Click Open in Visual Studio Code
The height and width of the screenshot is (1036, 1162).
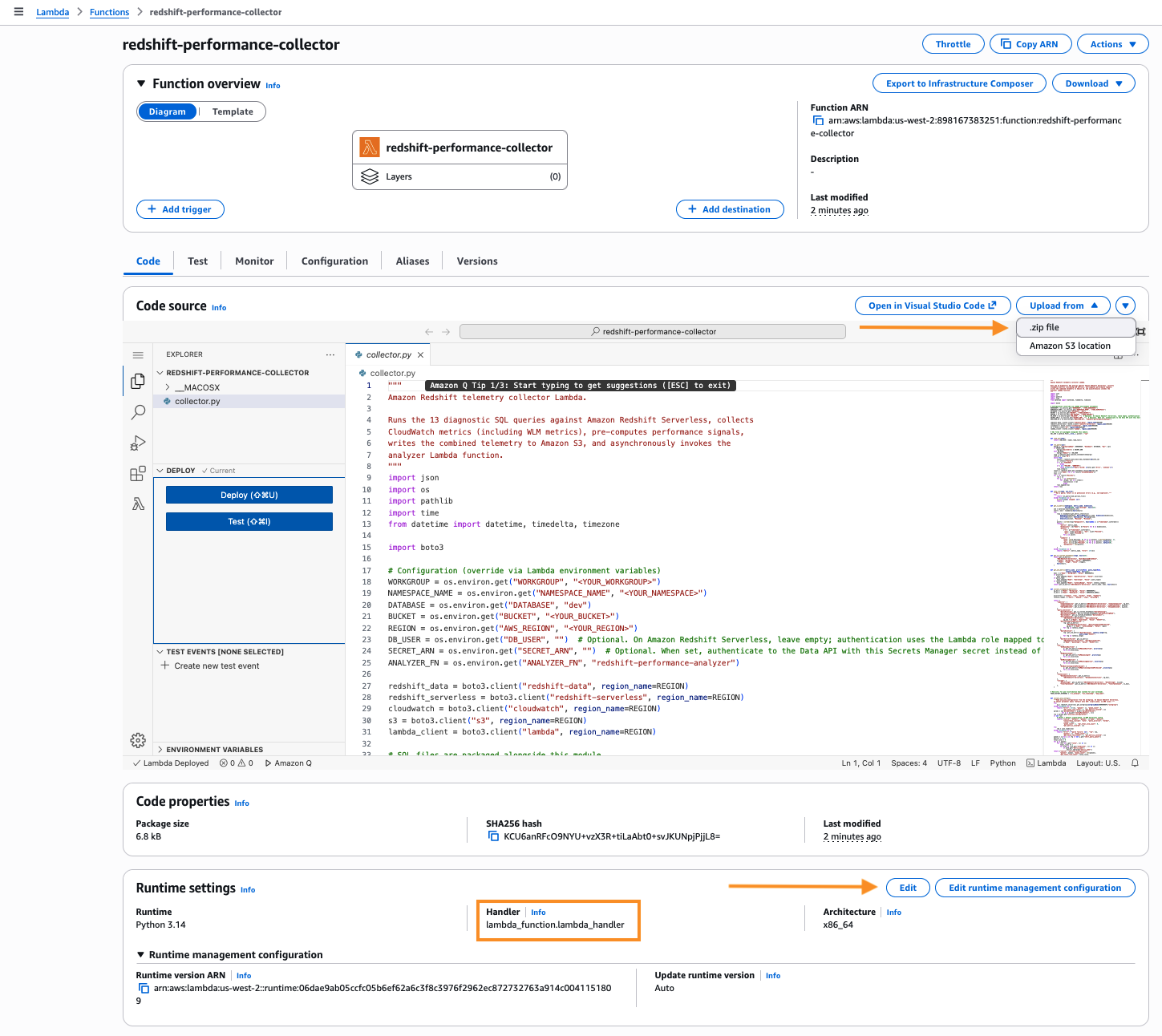pos(933,306)
